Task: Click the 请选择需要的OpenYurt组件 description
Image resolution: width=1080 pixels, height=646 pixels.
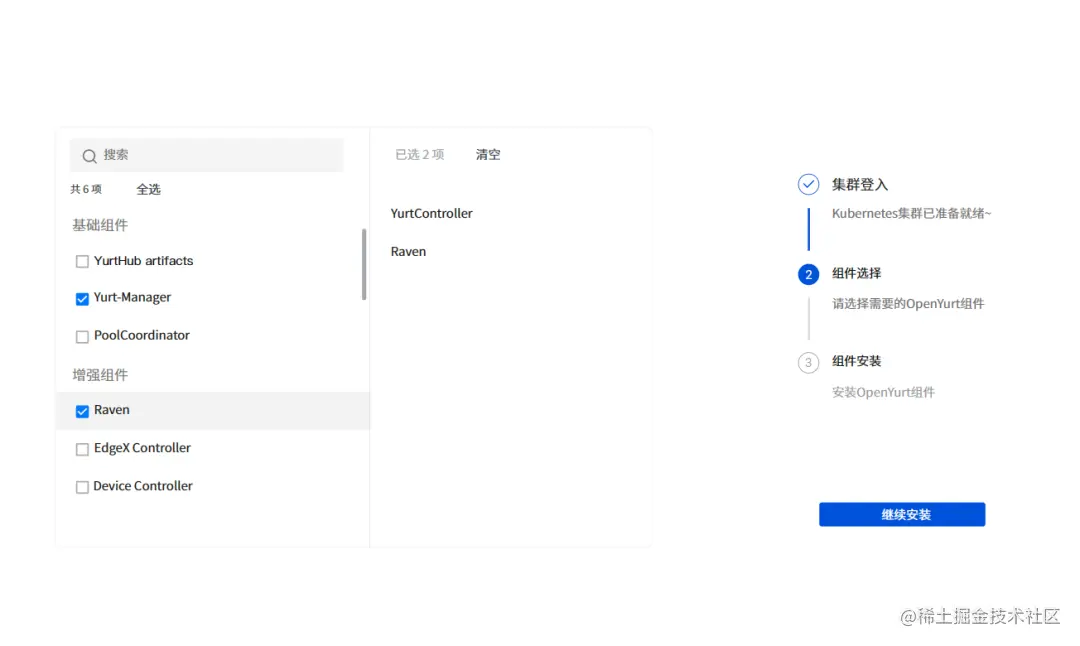Action: (908, 304)
